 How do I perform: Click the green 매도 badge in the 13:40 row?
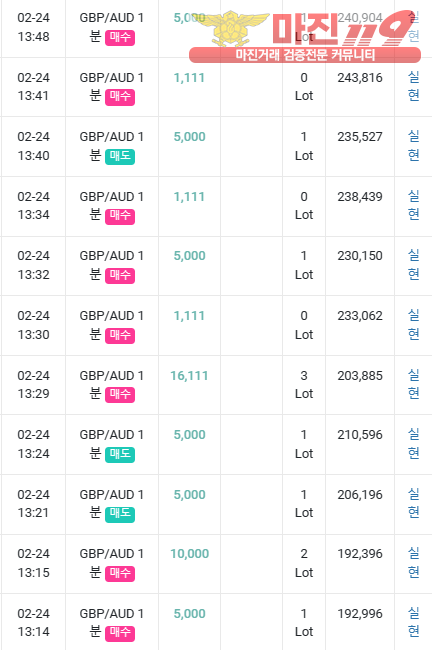120,157
